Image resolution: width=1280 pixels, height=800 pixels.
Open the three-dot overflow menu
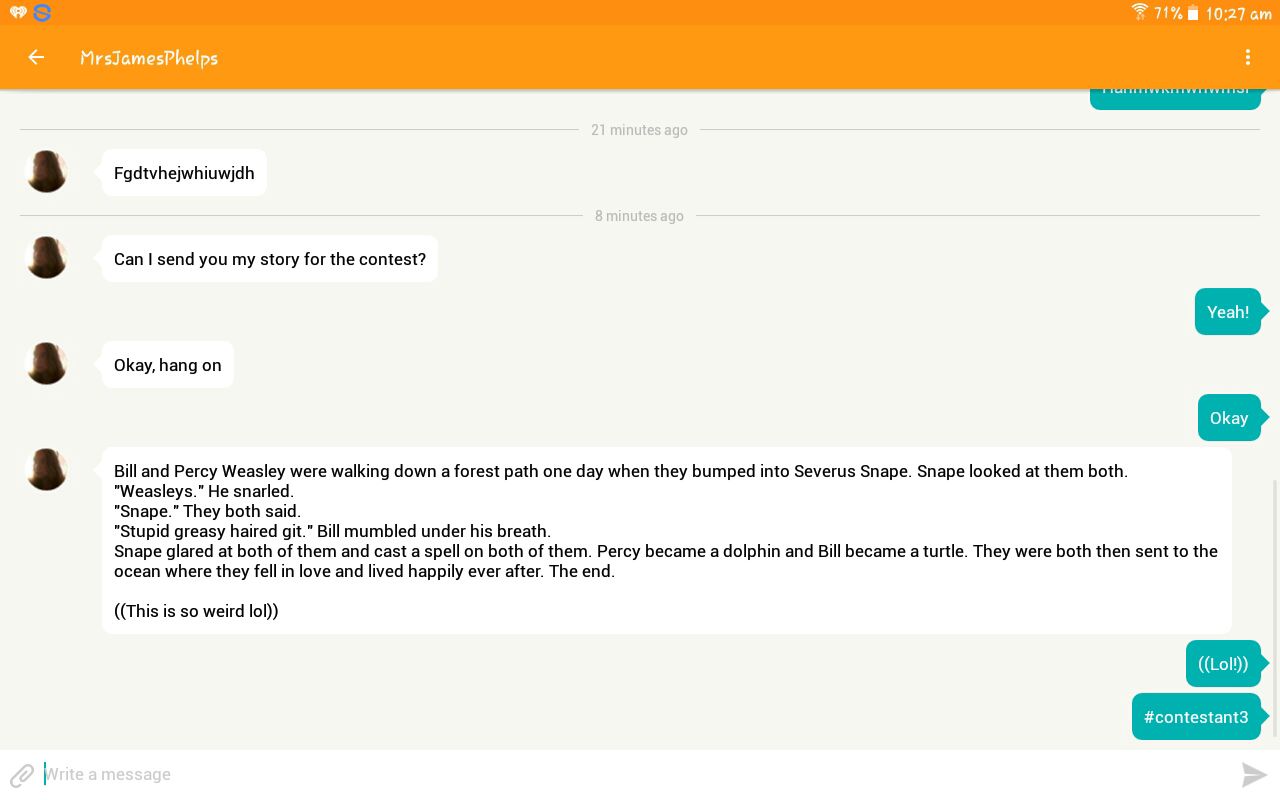(1248, 57)
